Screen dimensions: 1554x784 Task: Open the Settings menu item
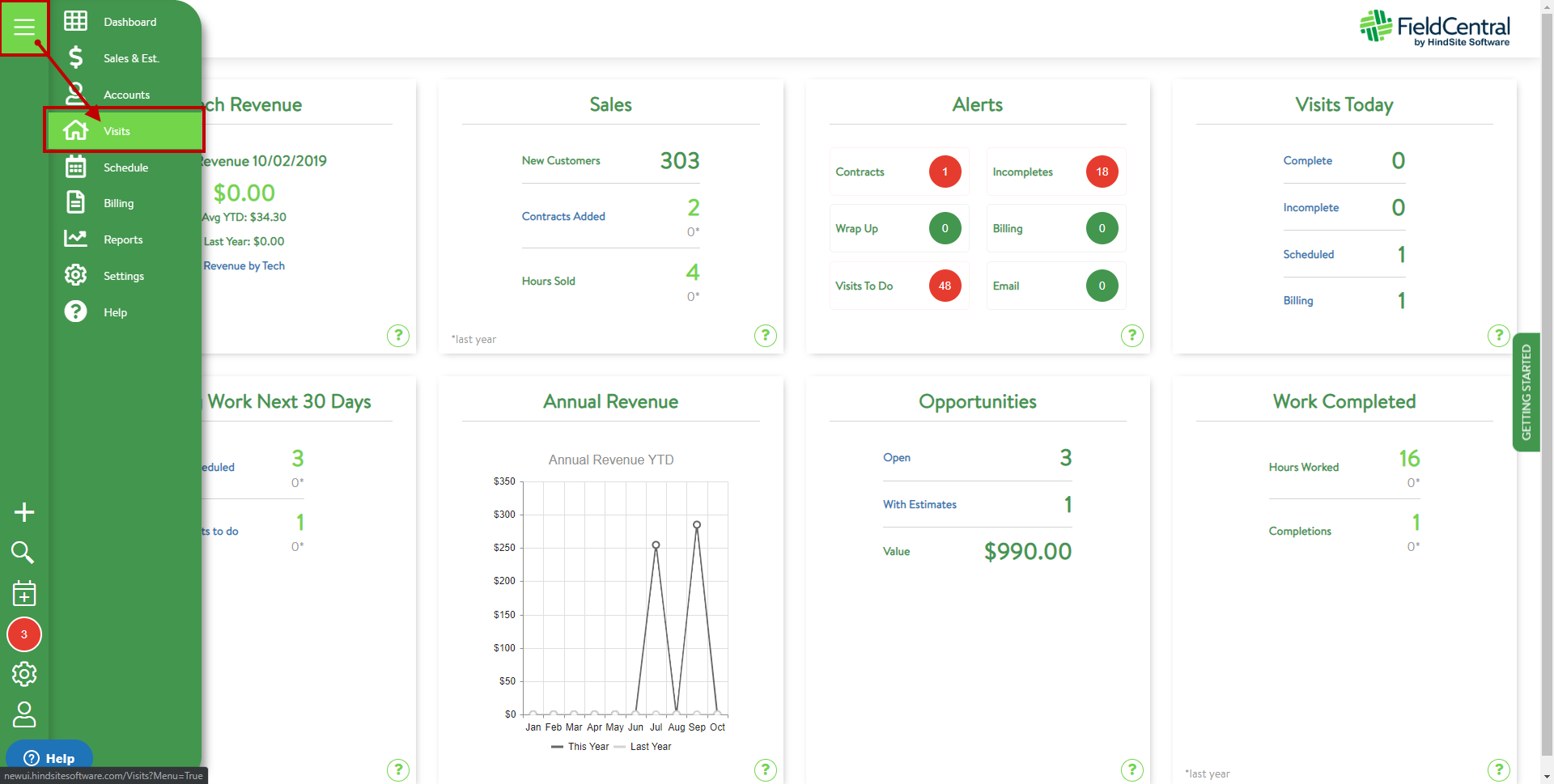tap(124, 276)
